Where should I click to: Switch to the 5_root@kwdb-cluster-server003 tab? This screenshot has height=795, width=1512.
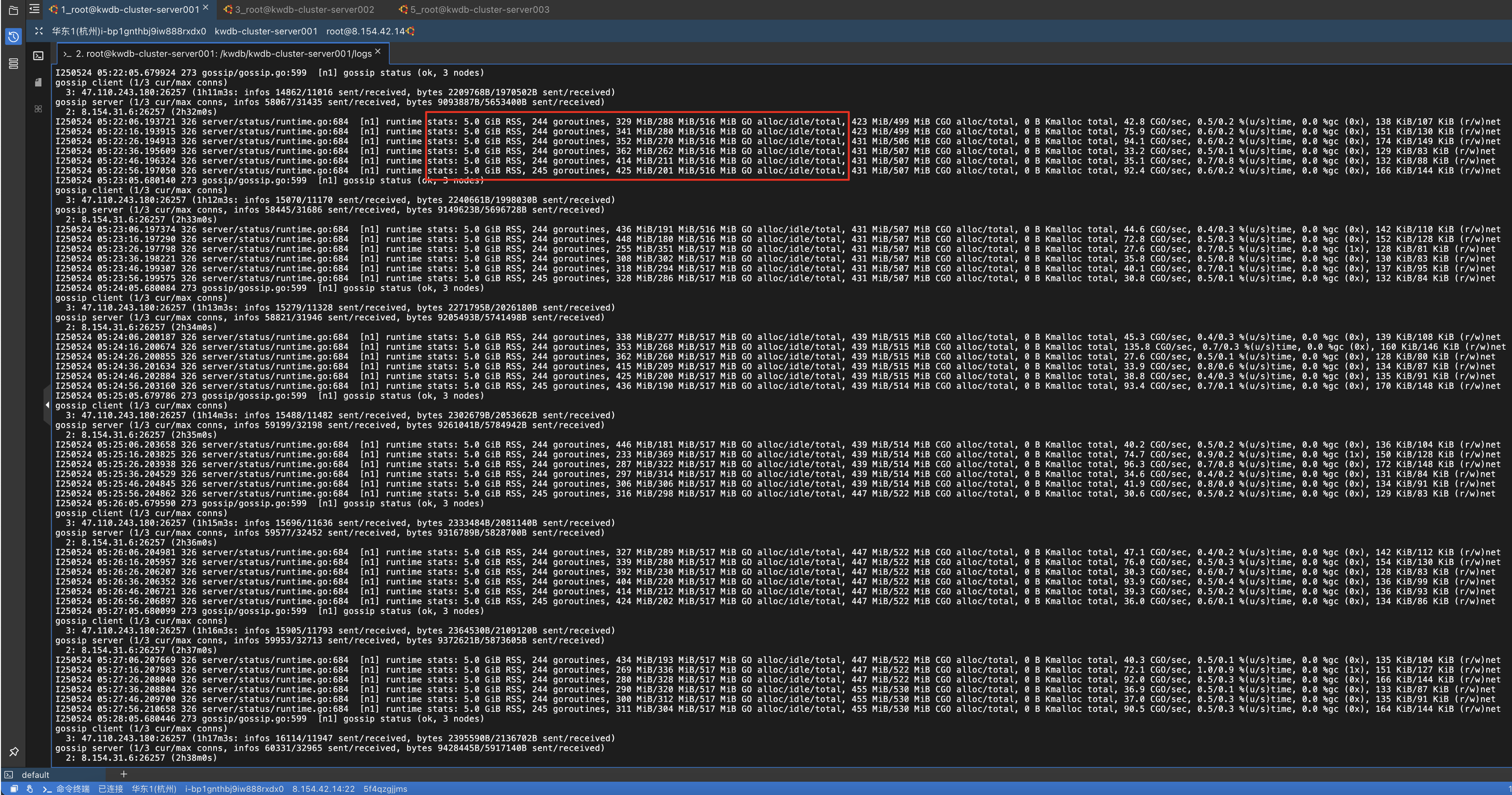[x=479, y=10]
